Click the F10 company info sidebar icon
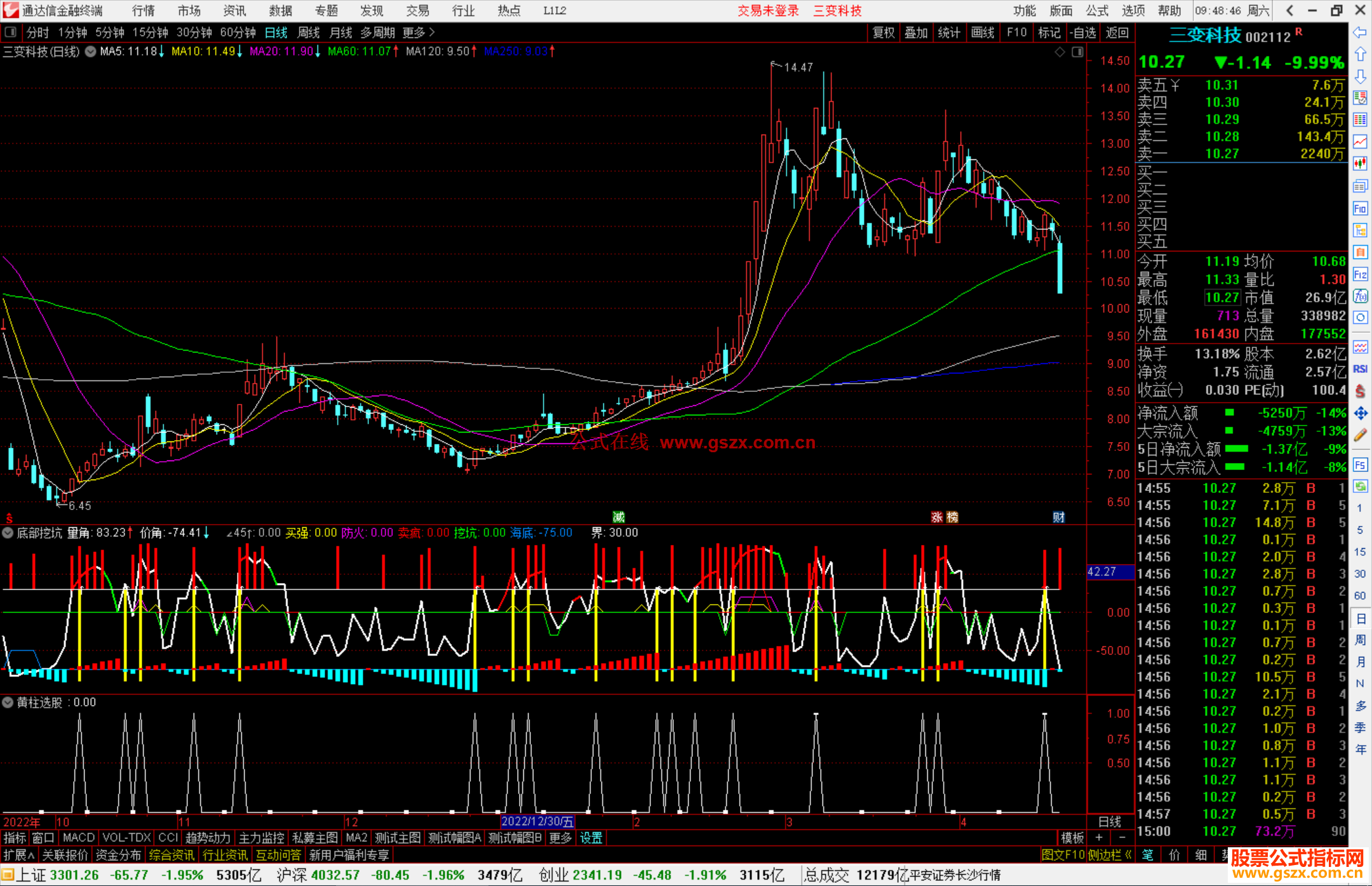1372x886 pixels. [1360, 208]
